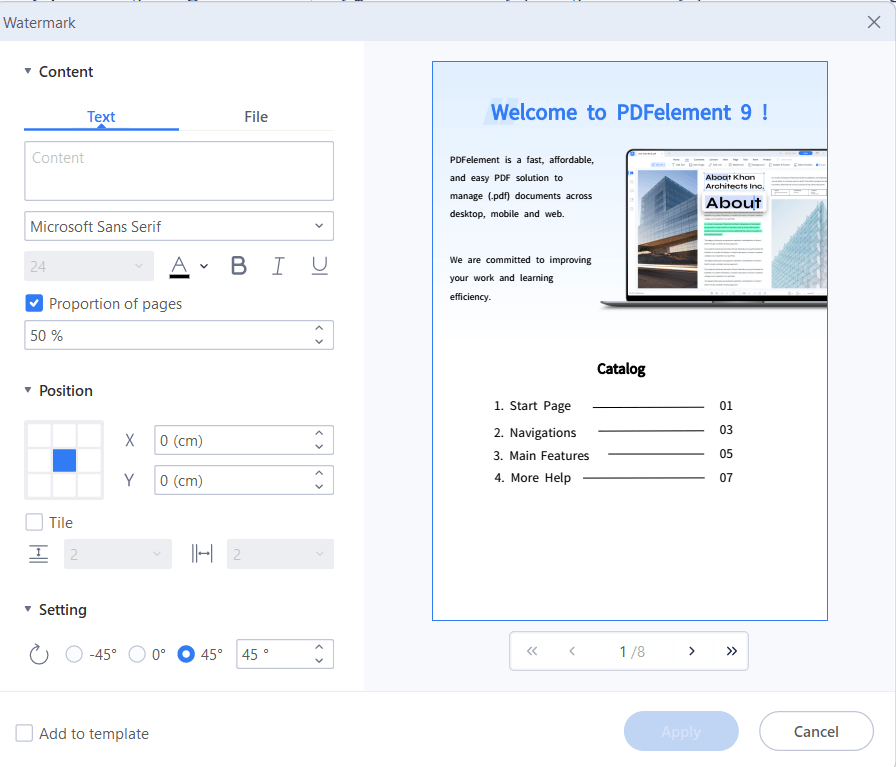Click the rotation icon in Setting
This screenshot has width=896, height=767.
(38, 655)
